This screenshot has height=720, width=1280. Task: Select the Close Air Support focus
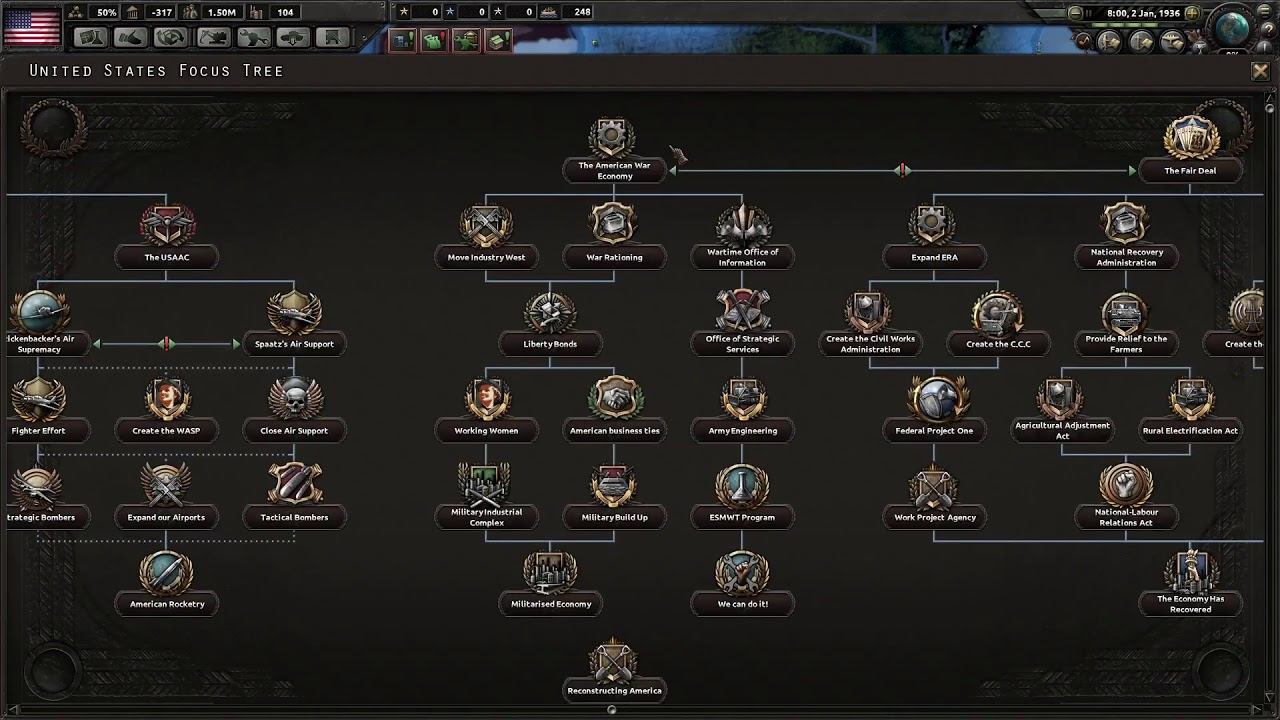point(294,411)
